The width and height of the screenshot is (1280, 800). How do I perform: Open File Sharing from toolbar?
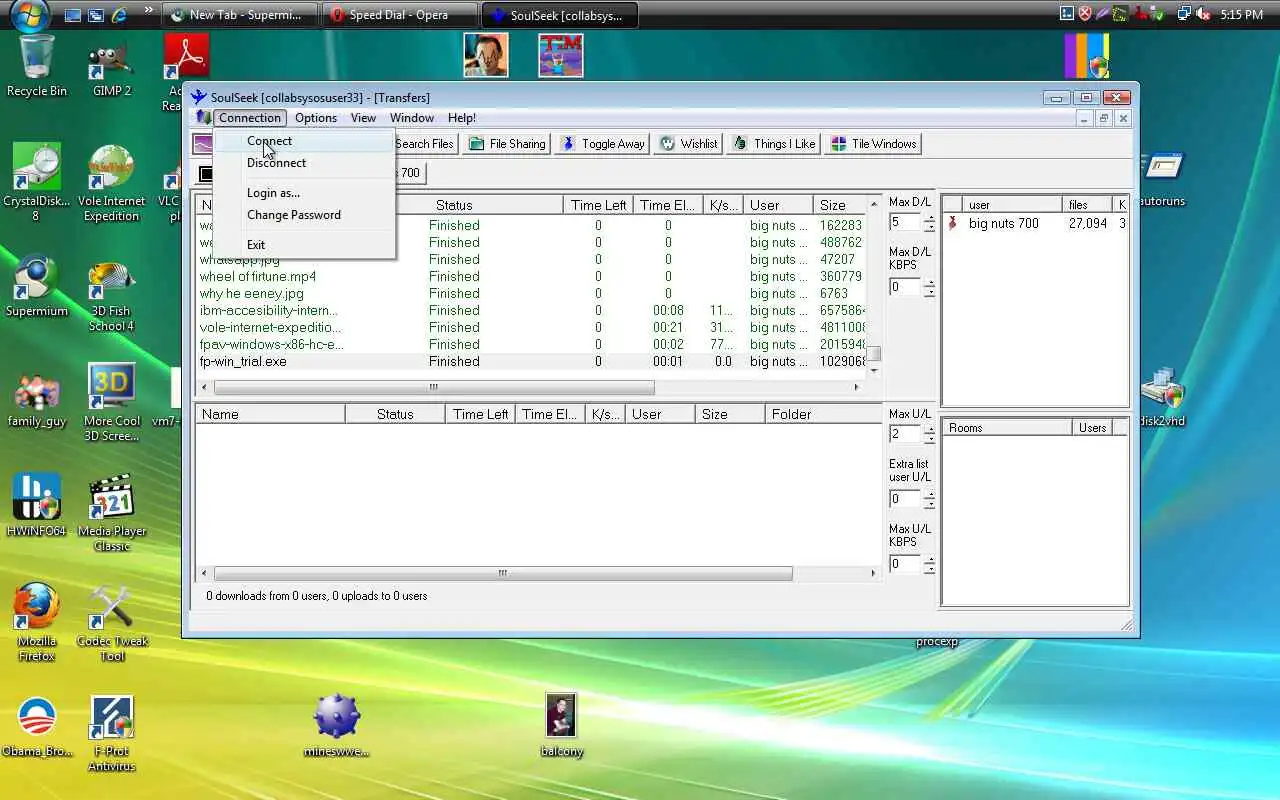pyautogui.click(x=507, y=144)
